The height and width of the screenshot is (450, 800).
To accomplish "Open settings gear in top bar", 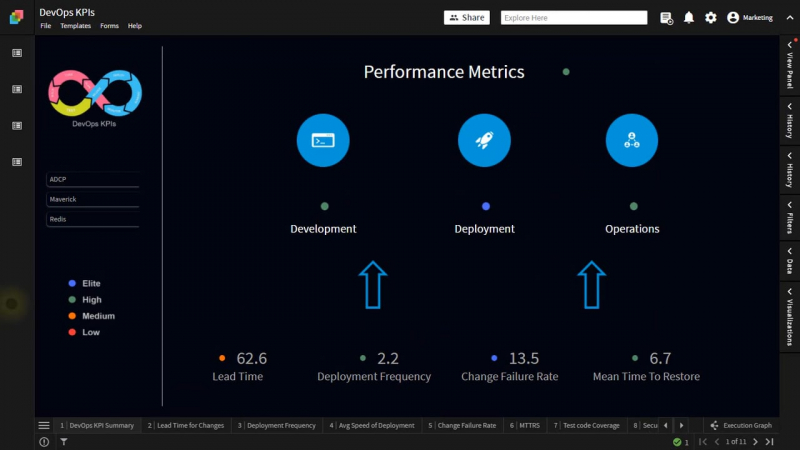I will click(x=711, y=18).
